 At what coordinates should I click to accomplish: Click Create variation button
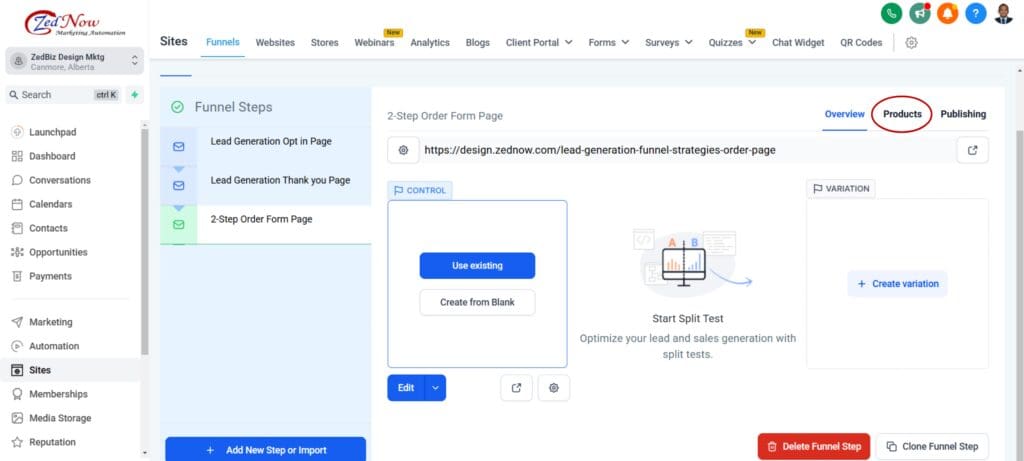897,284
